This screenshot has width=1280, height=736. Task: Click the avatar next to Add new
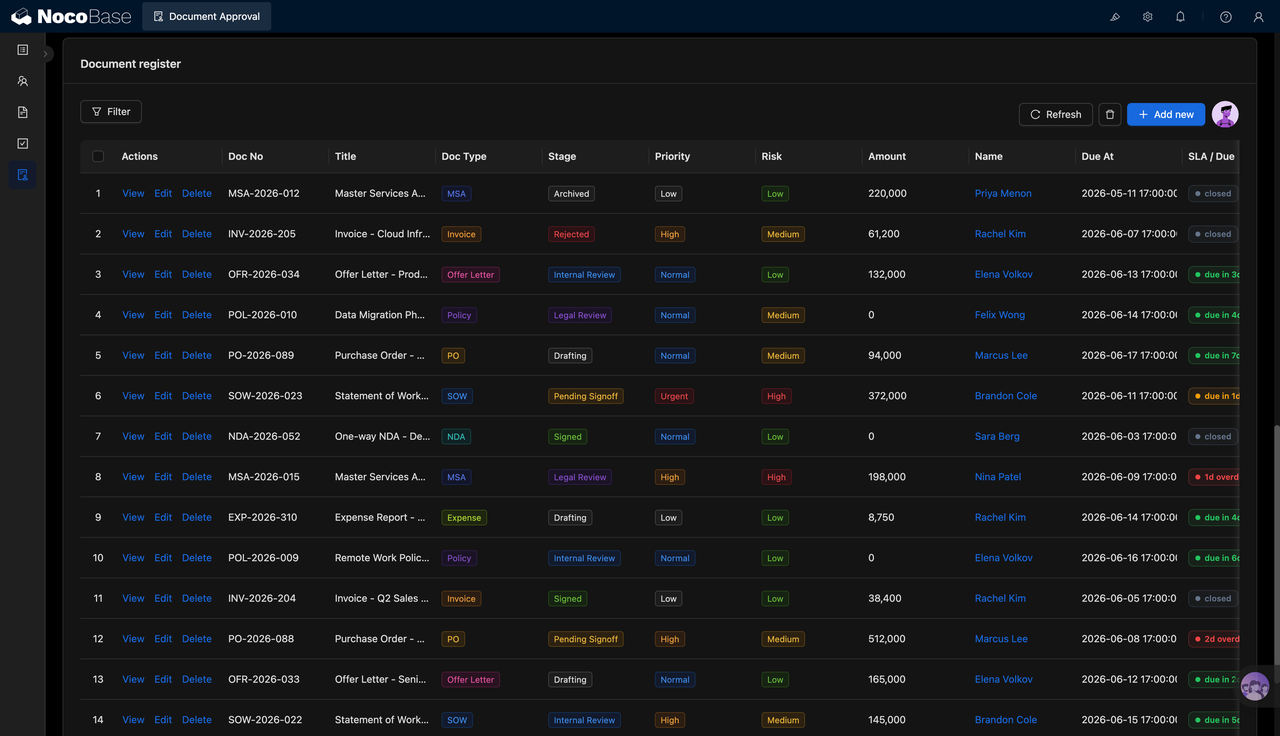tap(1225, 114)
